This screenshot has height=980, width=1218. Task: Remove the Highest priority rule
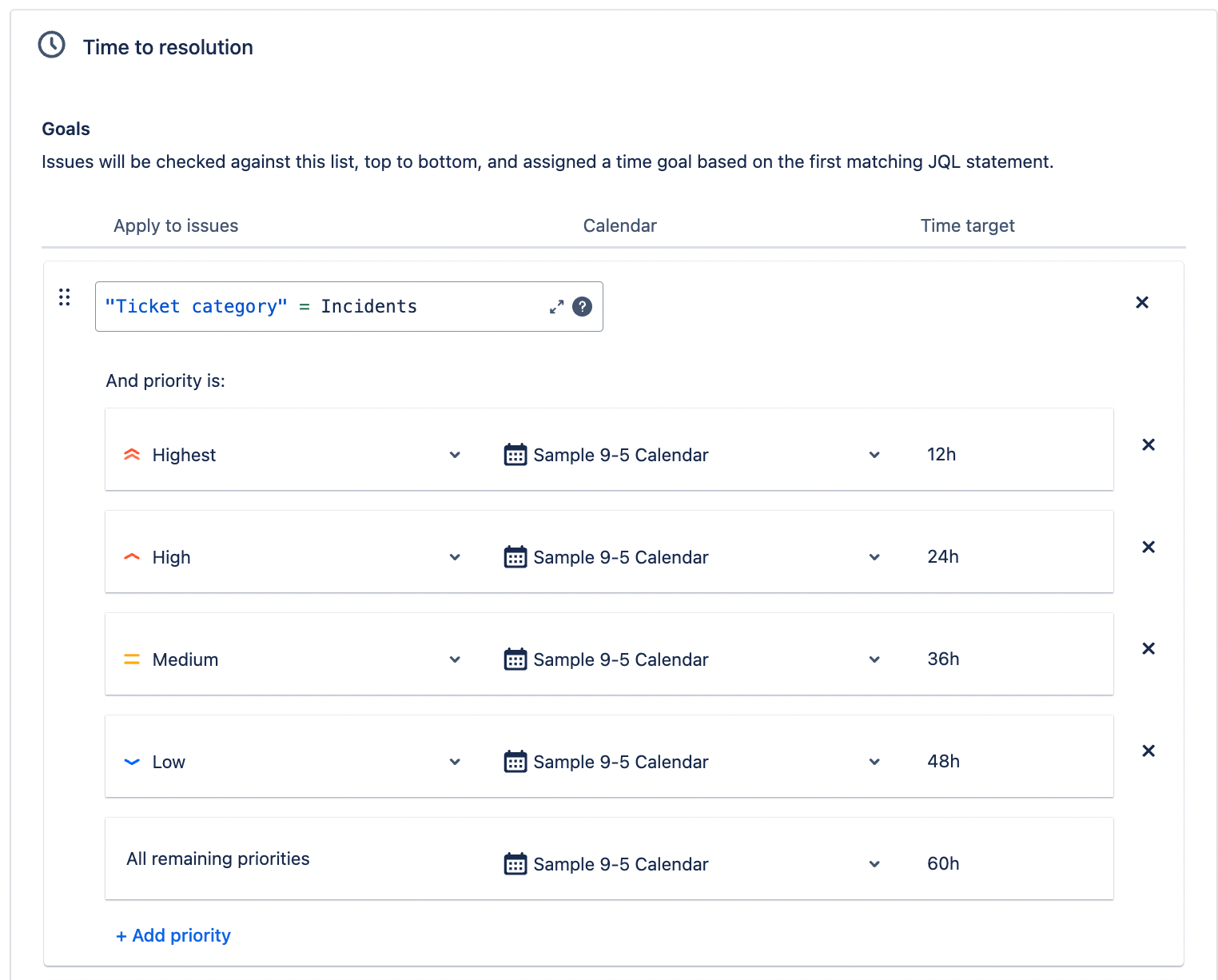pos(1148,444)
